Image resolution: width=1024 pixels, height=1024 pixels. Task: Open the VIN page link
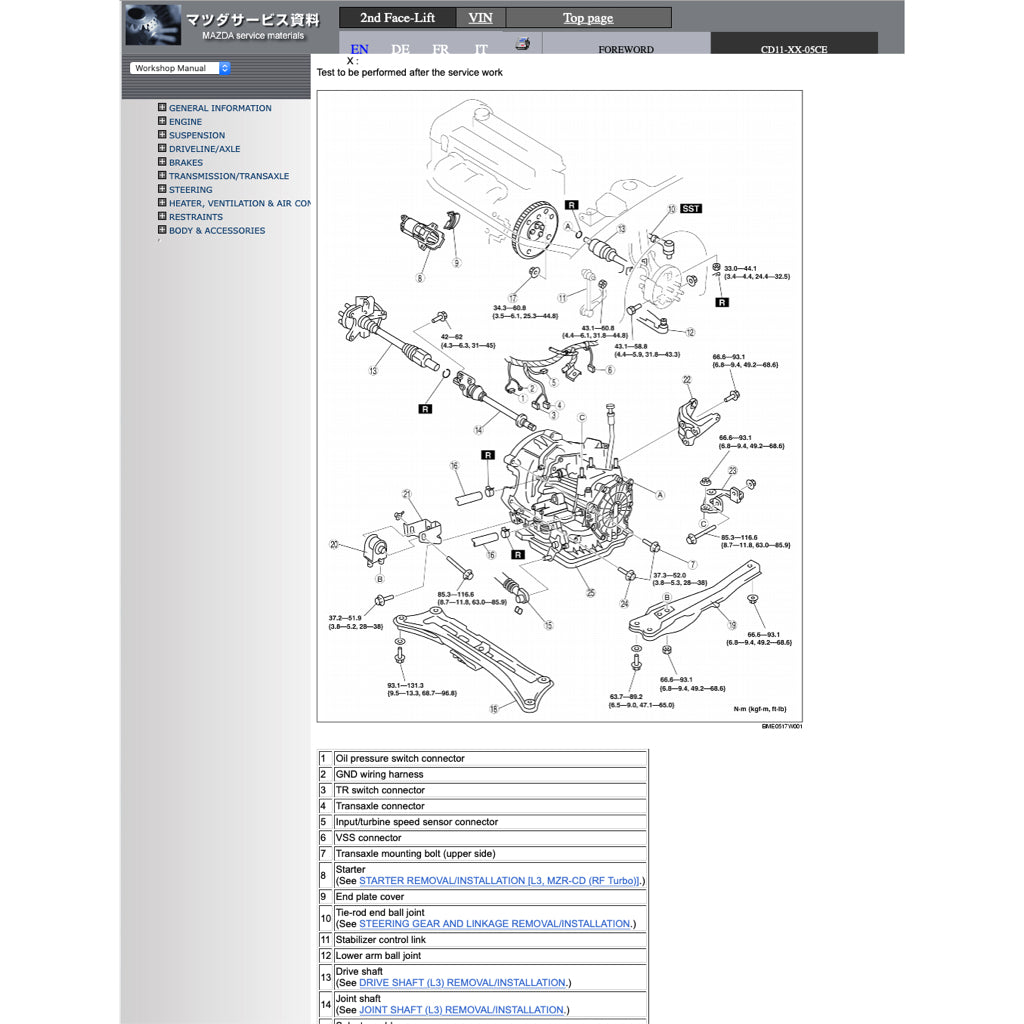click(x=480, y=18)
